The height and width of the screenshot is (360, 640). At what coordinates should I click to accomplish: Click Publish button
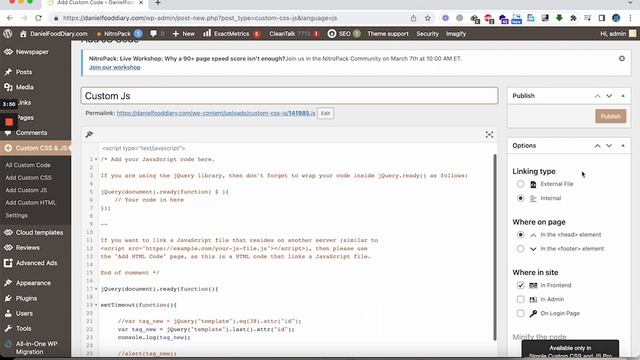coord(610,116)
